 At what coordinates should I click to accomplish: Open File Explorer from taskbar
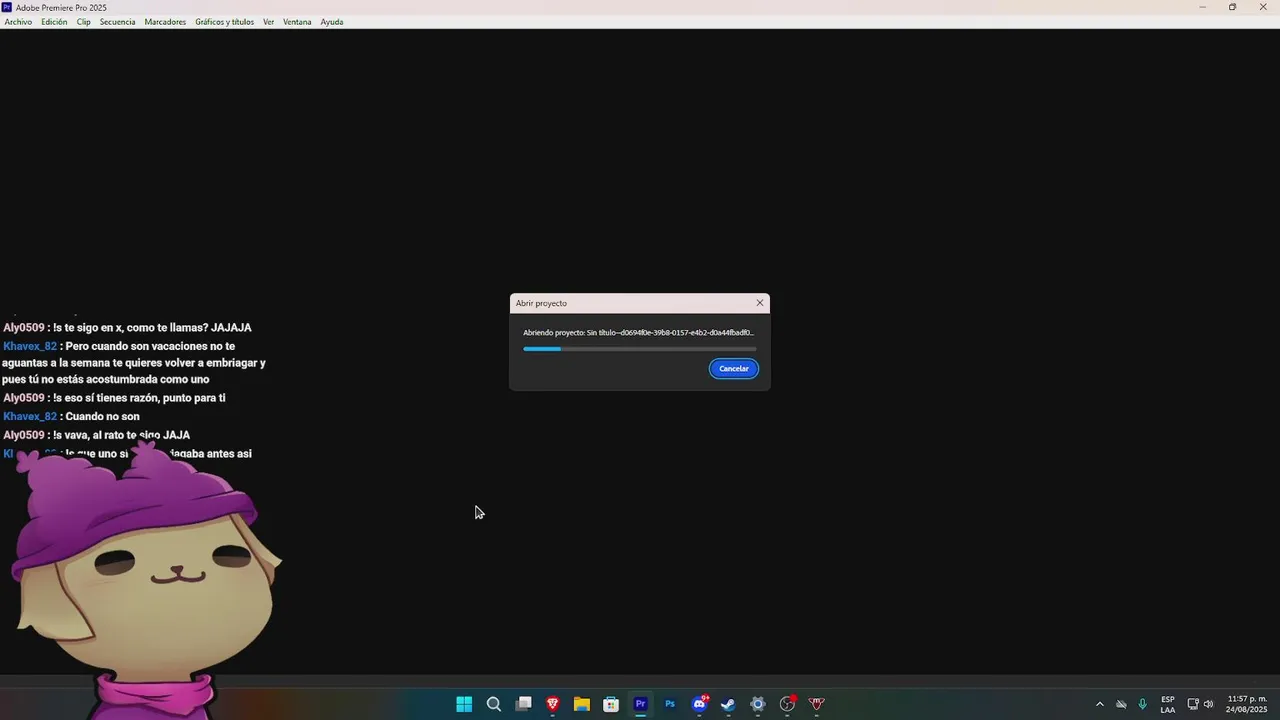pyautogui.click(x=582, y=704)
